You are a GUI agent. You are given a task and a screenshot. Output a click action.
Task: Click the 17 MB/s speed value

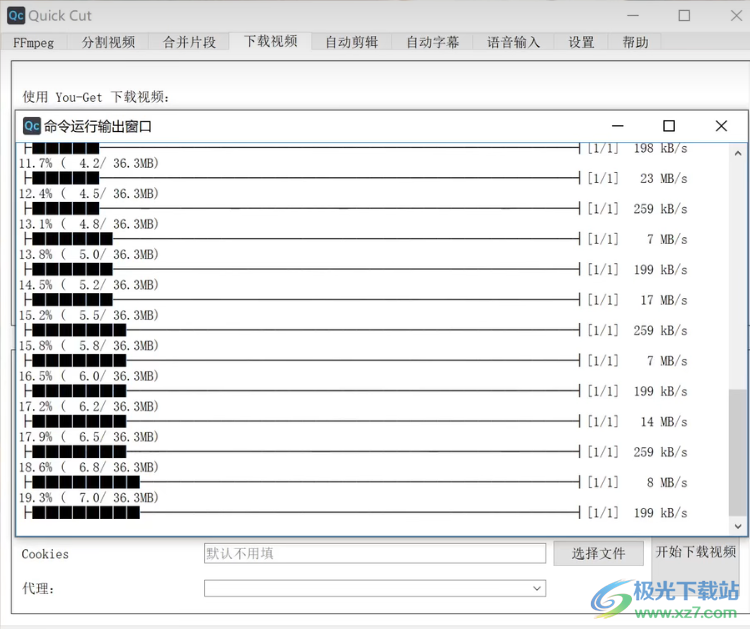[664, 300]
